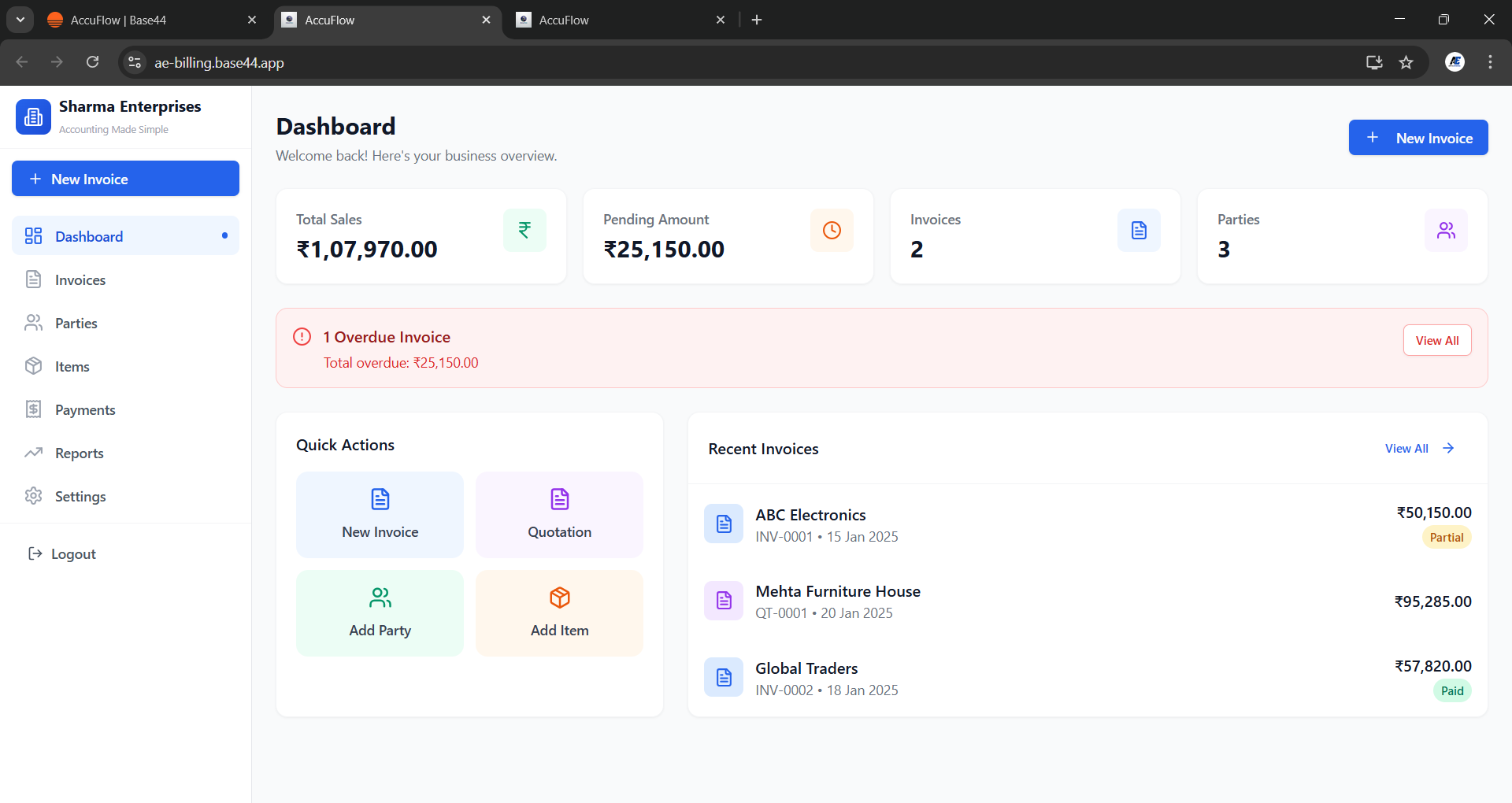The image size is (1512, 803).
Task: Click 'INV-0002 • 18 Jan 2025' text
Action: 827,690
